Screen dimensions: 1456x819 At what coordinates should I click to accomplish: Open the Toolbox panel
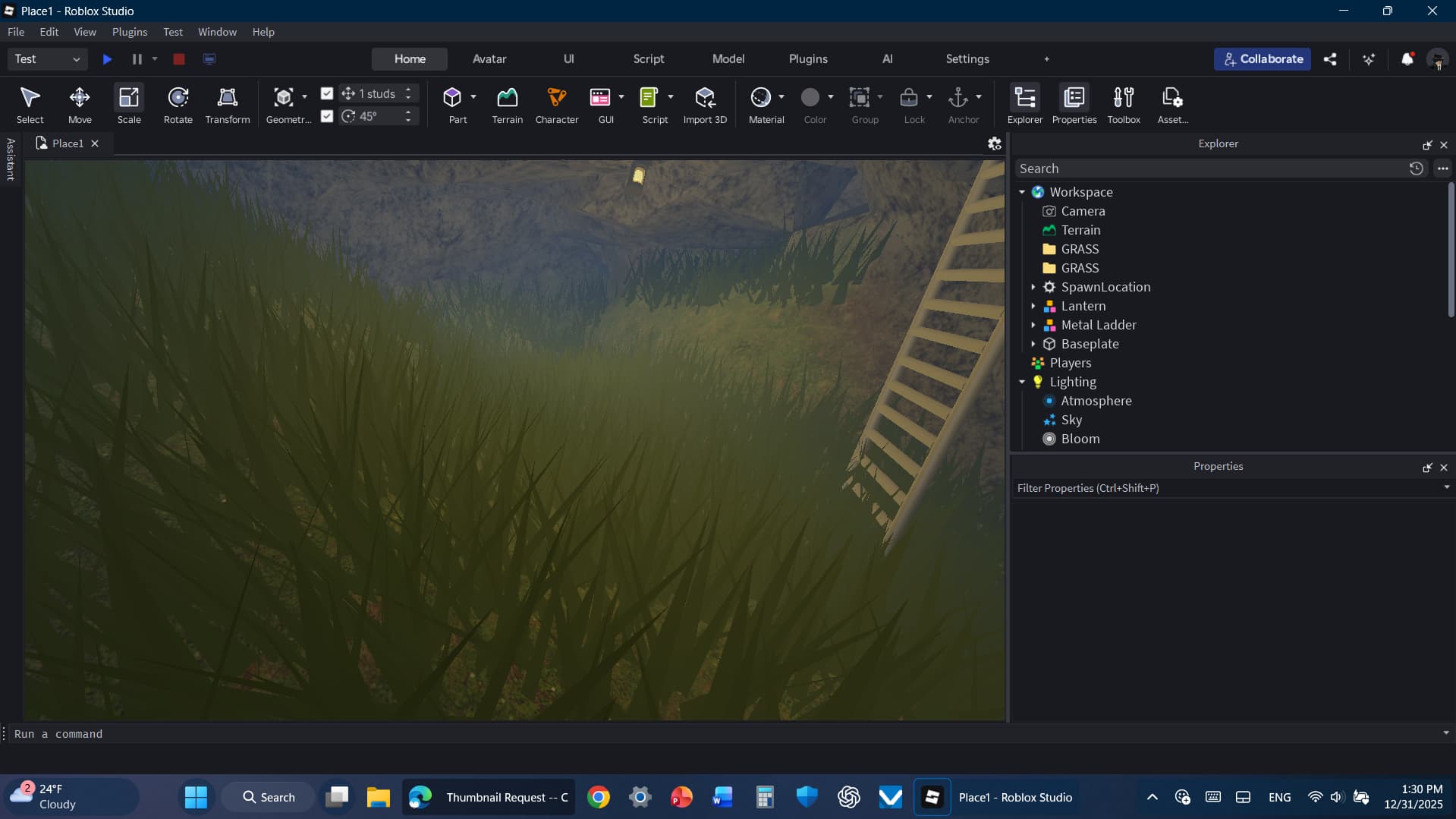pos(1123,104)
